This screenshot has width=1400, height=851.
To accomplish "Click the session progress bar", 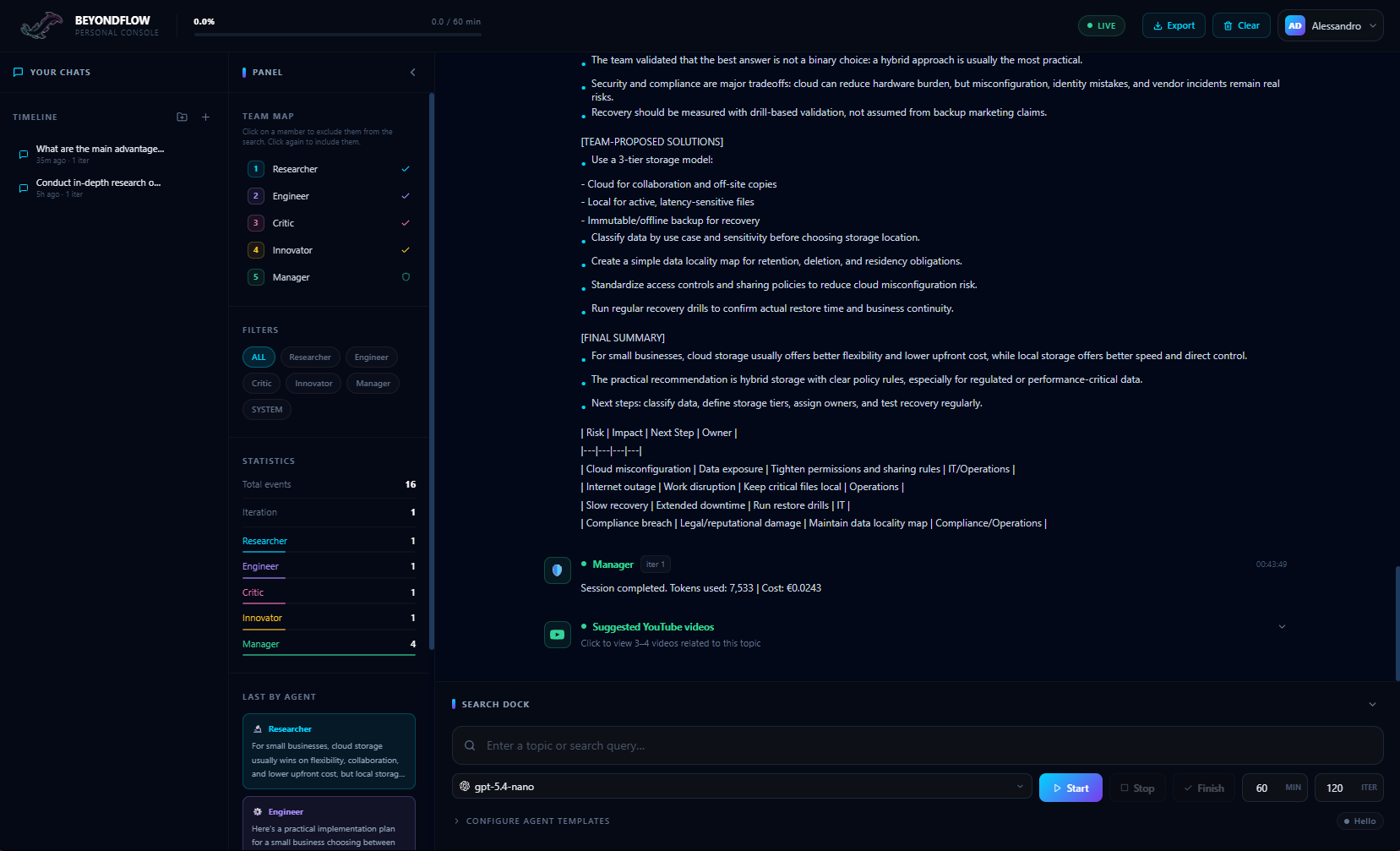I will pos(337,35).
